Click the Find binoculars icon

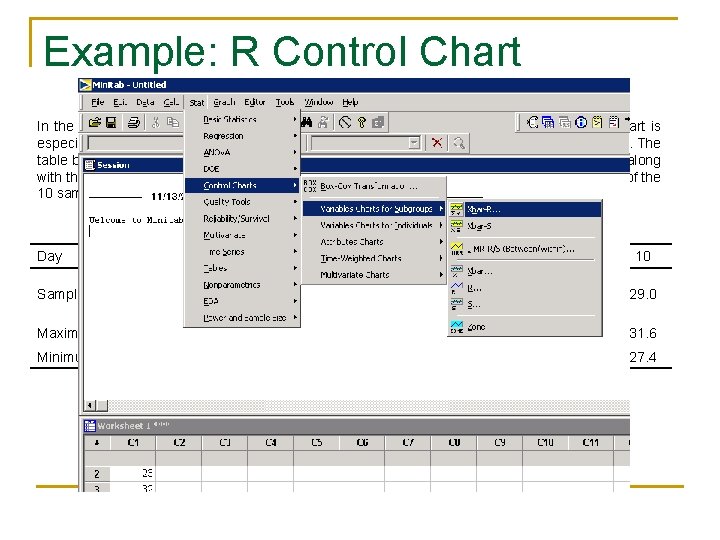point(307,123)
